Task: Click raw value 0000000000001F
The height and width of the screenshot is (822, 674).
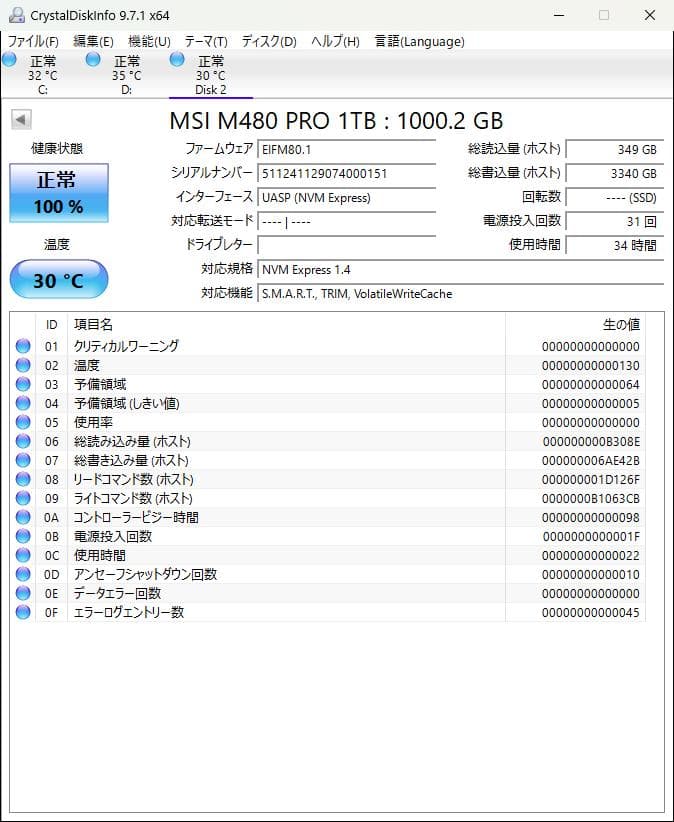Action: click(591, 537)
